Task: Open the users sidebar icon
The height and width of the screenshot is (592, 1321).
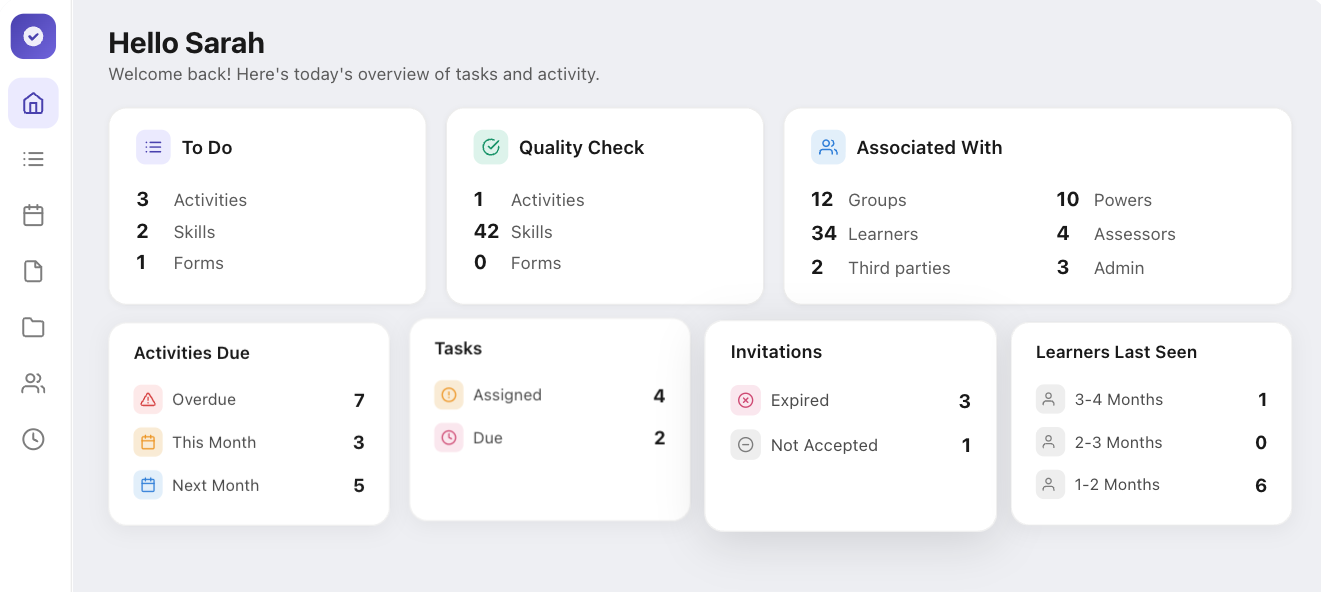Action: pos(33,383)
